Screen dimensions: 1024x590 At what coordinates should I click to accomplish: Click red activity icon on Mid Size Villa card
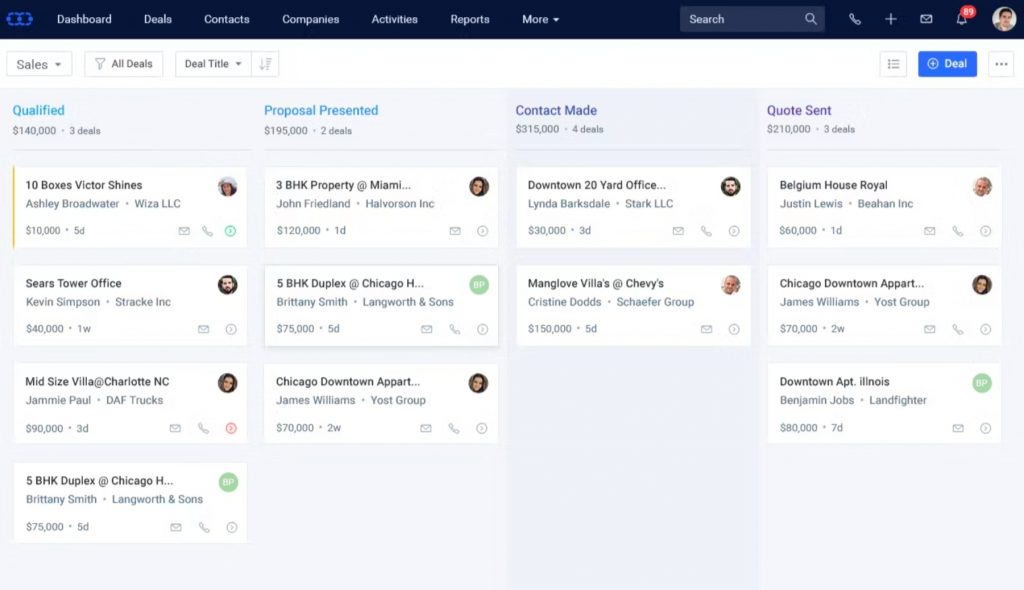(x=231, y=428)
